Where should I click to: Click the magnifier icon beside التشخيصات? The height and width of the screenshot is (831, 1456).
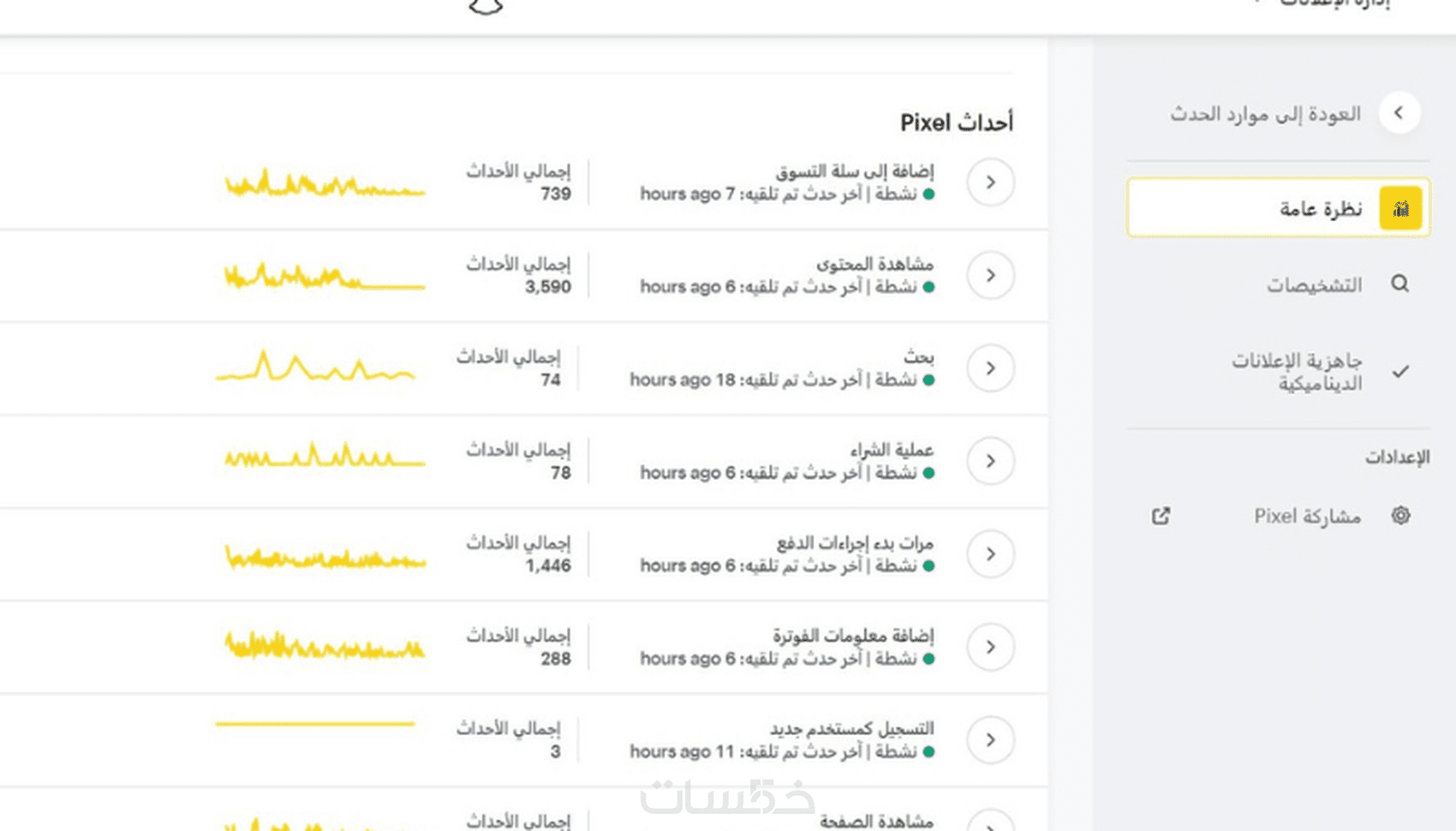[x=1399, y=284]
